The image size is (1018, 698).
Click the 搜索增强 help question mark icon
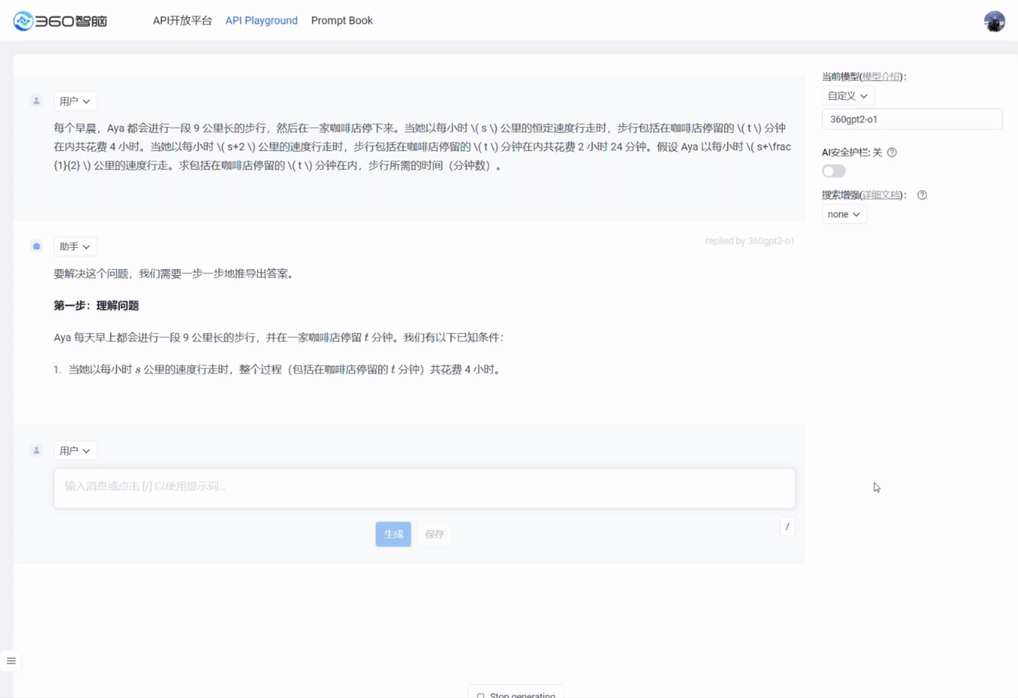click(920, 194)
